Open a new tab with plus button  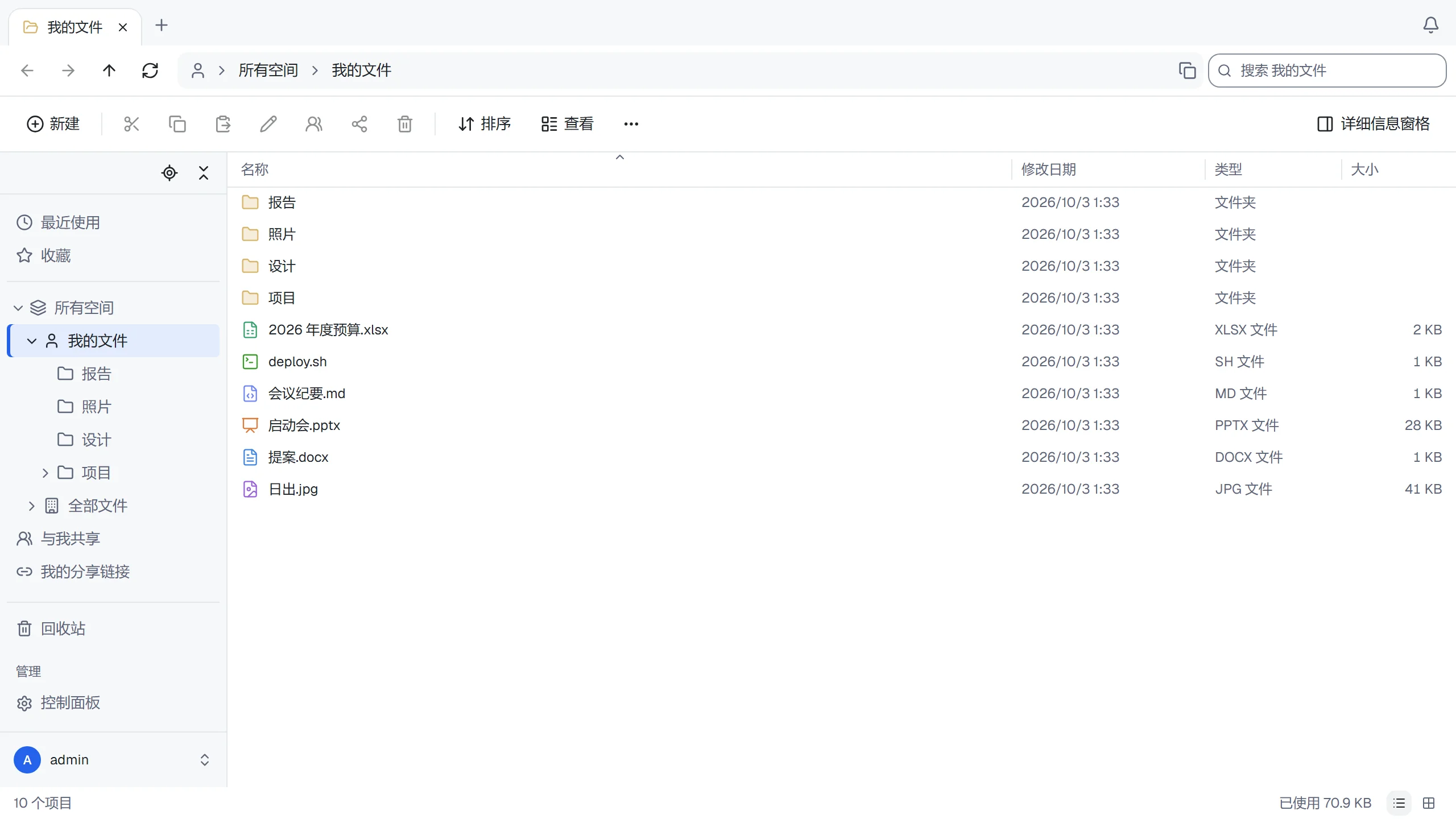tap(162, 25)
